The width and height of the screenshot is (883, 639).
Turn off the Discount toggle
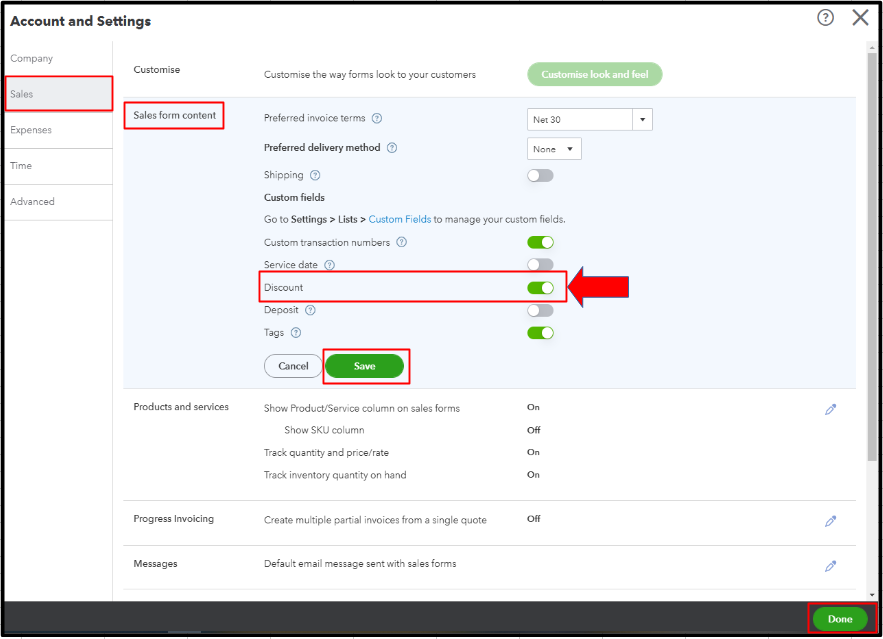pyautogui.click(x=540, y=288)
